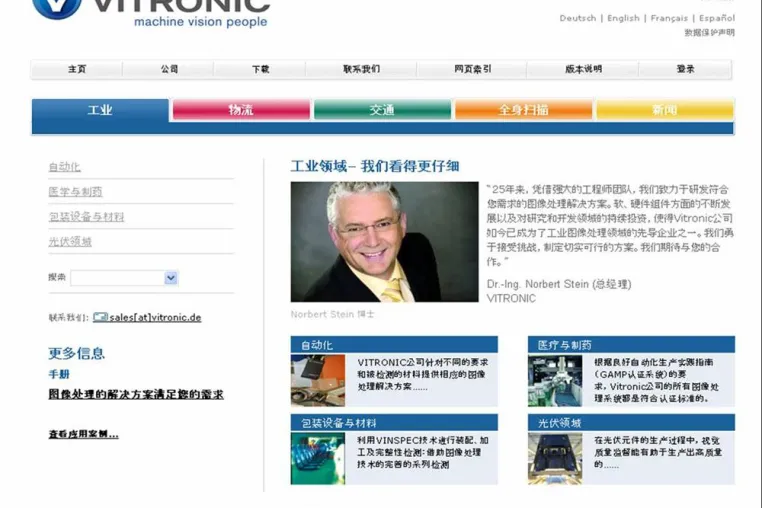
Task: Click the 更多信息 heading
Action: click(76, 353)
